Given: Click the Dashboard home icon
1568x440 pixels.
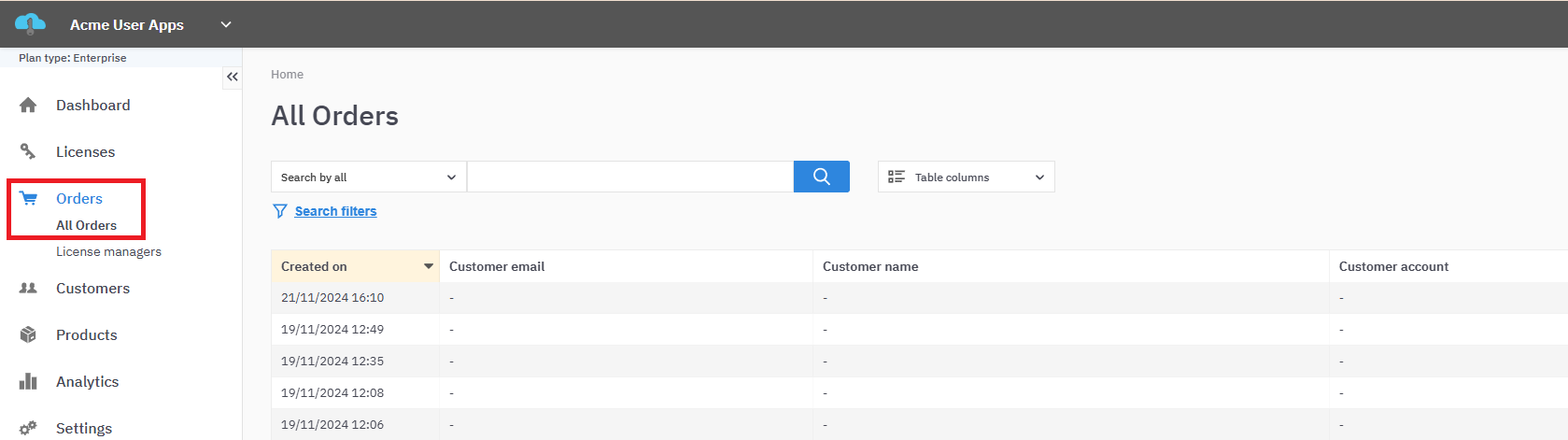Looking at the screenshot, I should click(28, 106).
